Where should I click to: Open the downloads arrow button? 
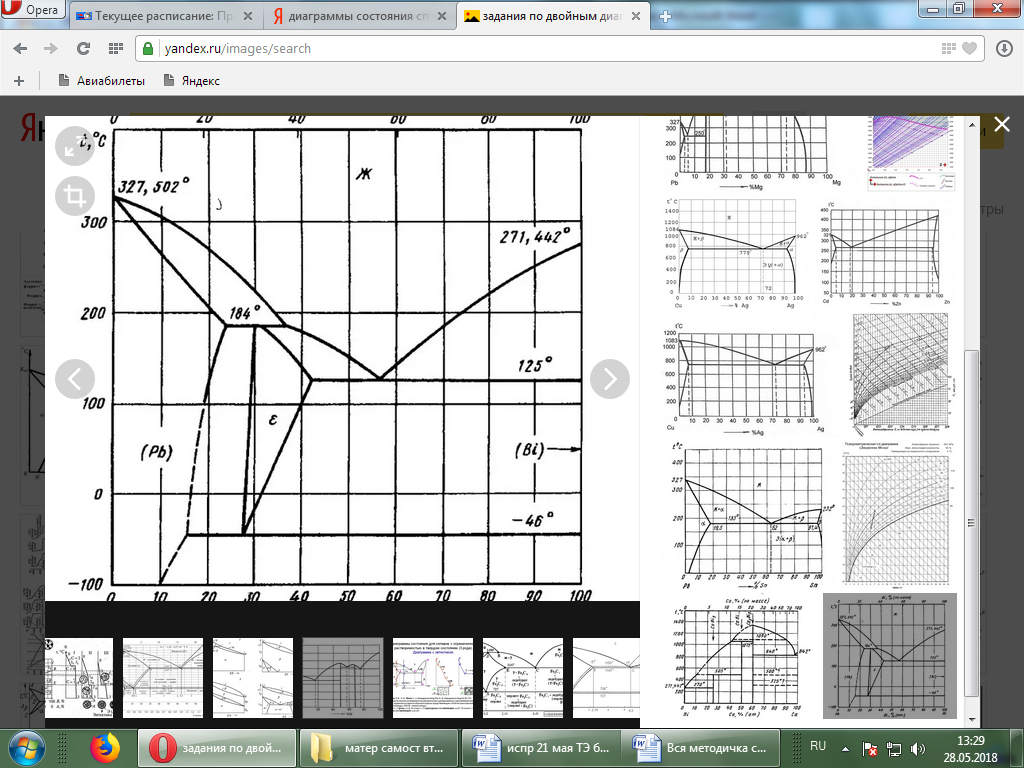coord(1004,48)
